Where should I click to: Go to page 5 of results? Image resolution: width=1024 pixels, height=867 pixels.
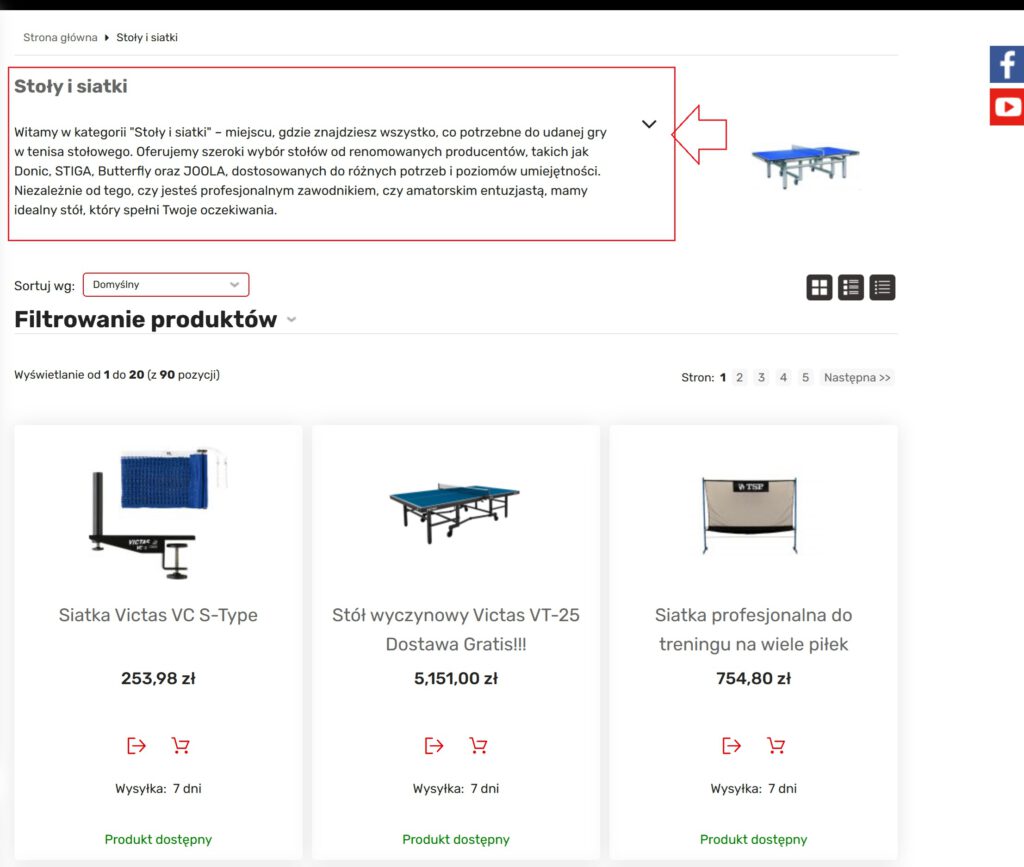coord(805,377)
